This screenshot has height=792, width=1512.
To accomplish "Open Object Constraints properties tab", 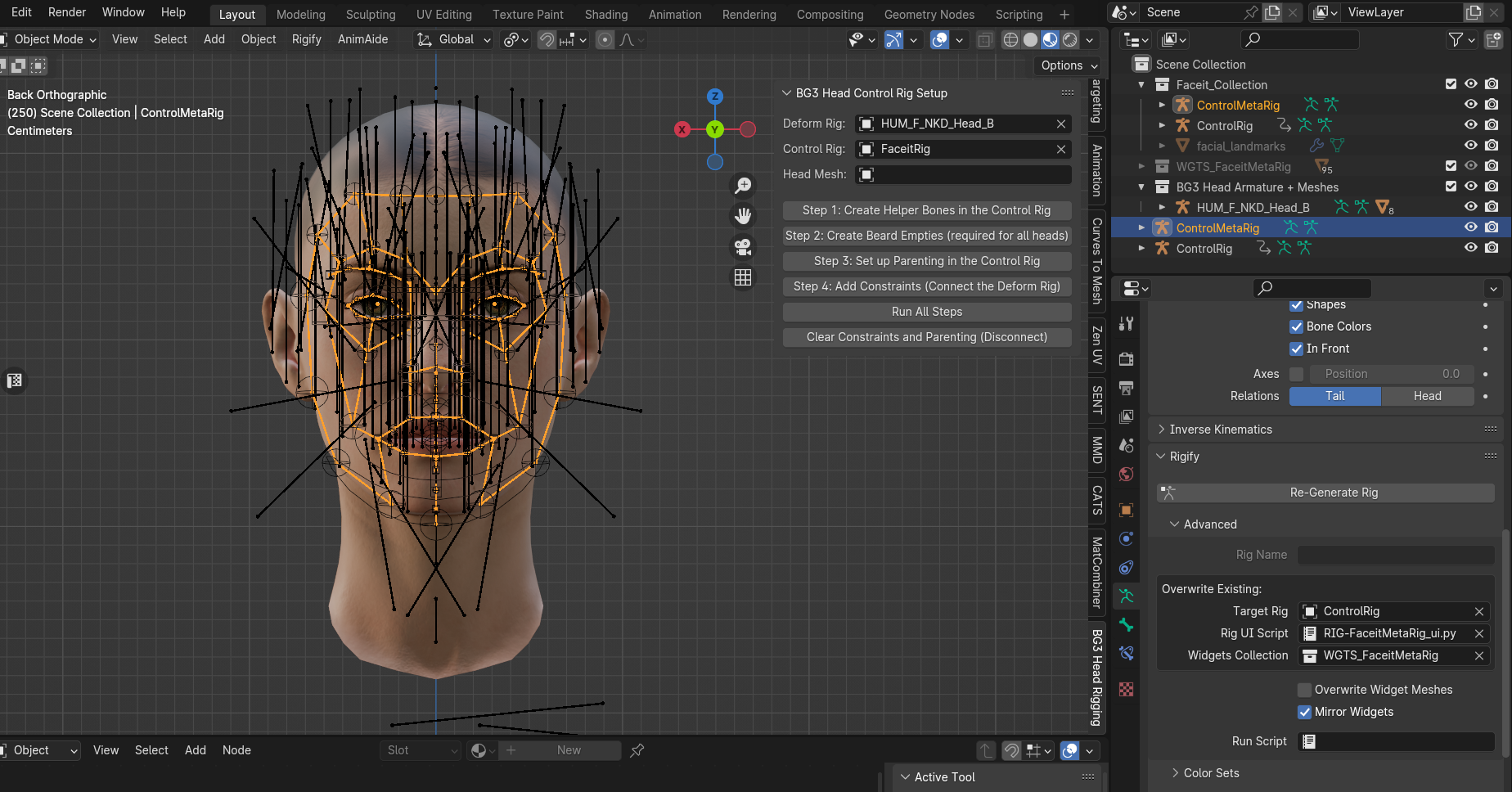I will pos(1127,567).
